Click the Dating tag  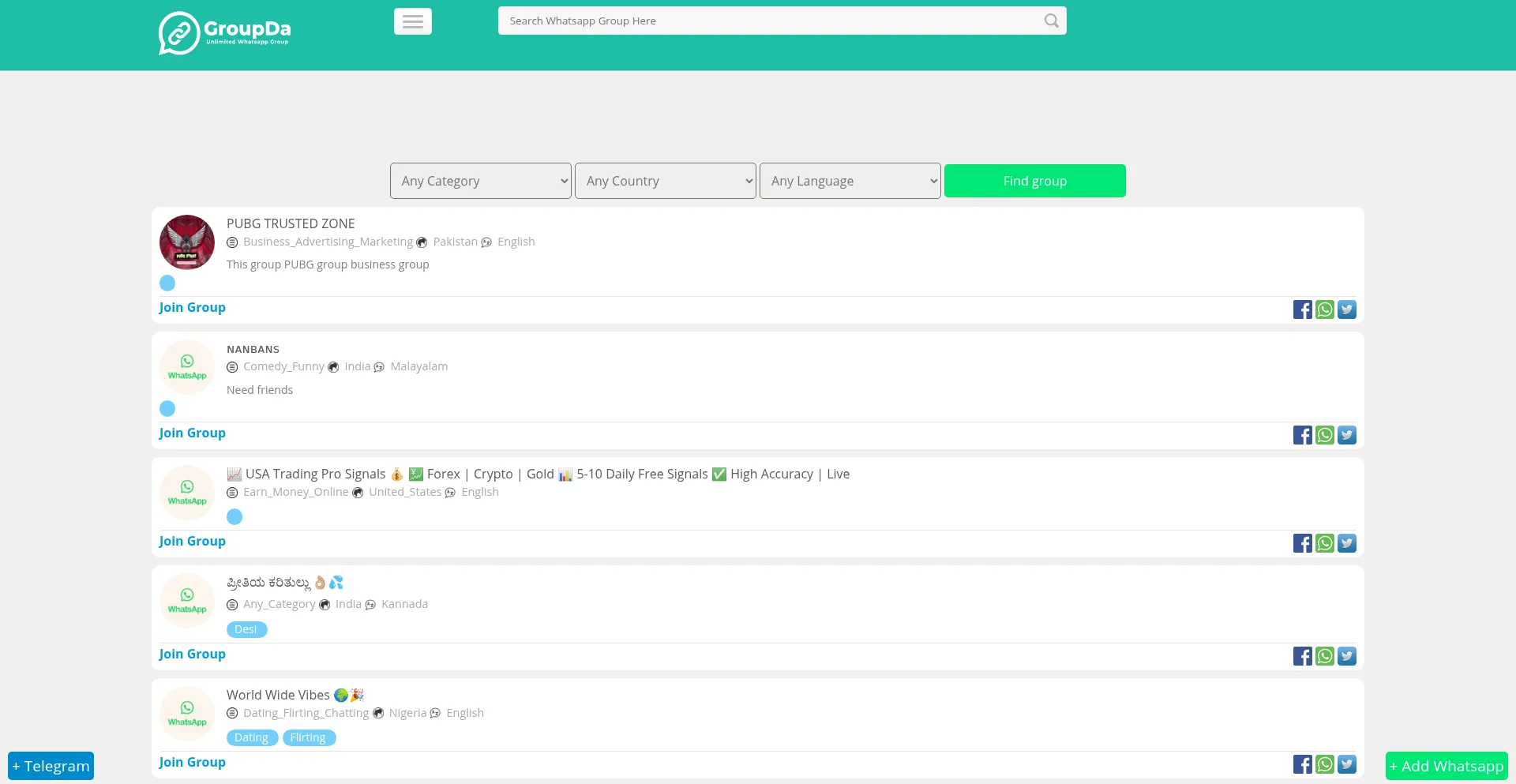point(252,737)
